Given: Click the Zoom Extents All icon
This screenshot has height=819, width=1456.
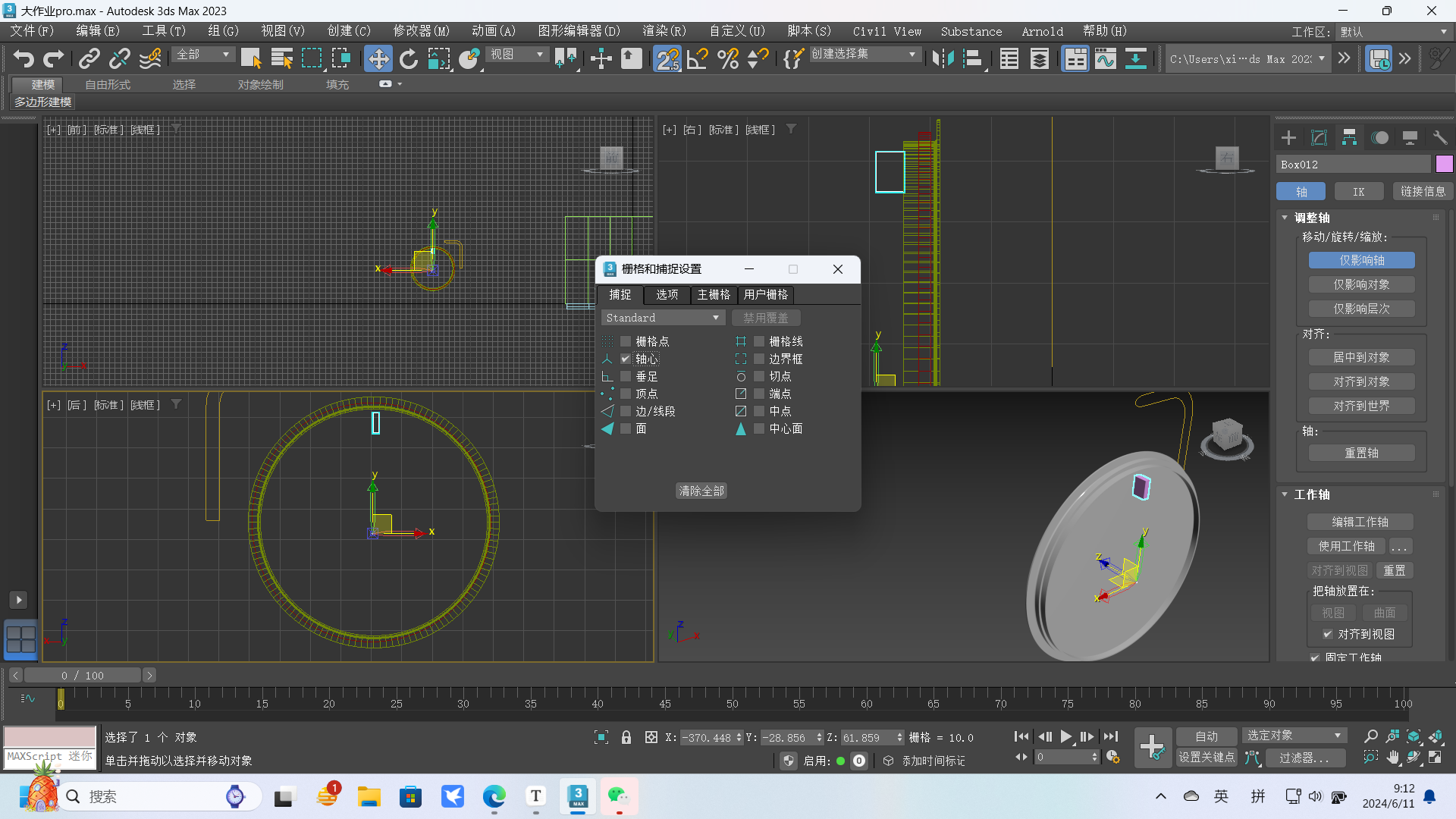Looking at the screenshot, I should click(x=1436, y=736).
